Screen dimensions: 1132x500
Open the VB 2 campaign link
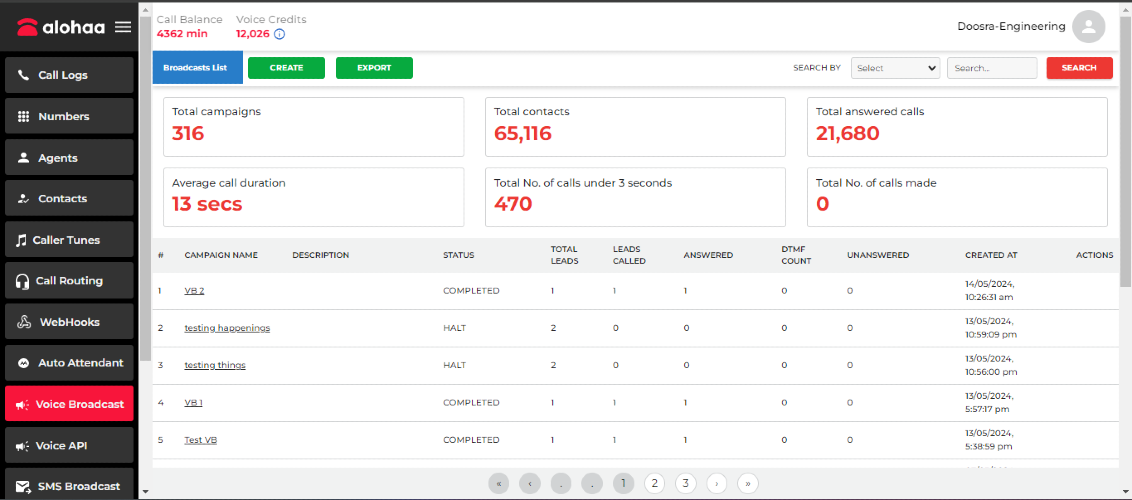click(x=195, y=291)
